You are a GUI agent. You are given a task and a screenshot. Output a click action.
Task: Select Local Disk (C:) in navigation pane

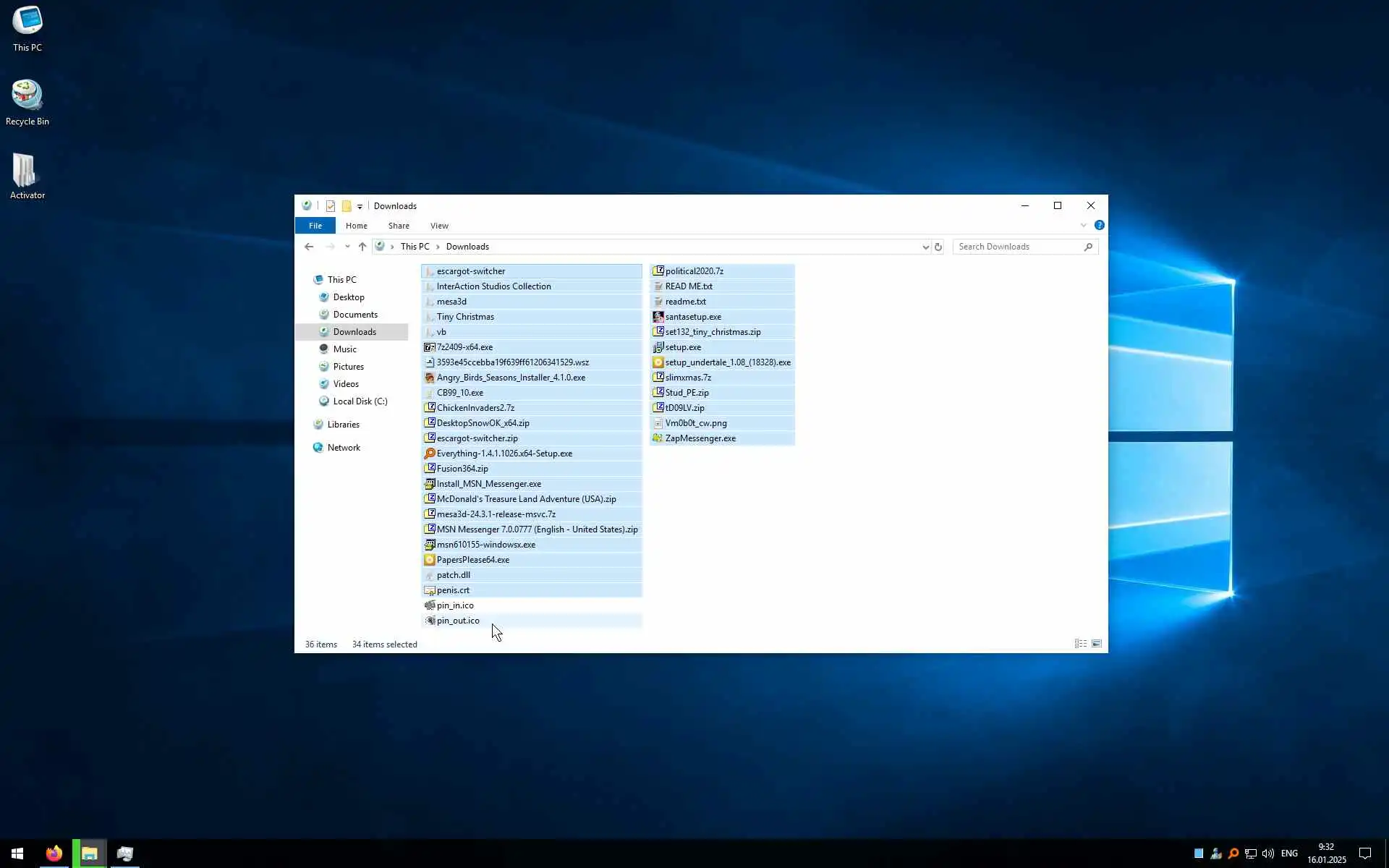(360, 401)
